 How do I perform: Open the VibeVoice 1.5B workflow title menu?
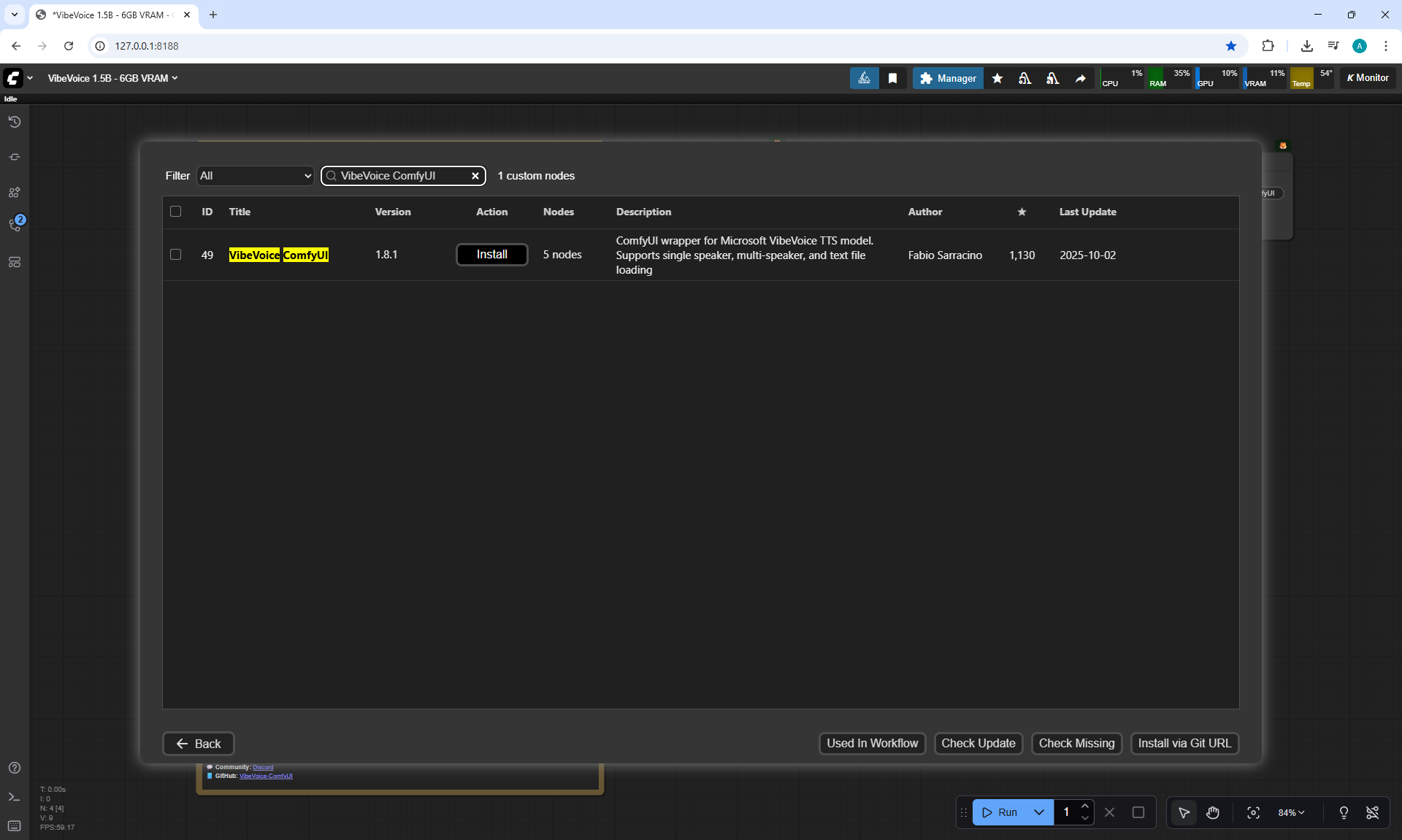tap(112, 78)
